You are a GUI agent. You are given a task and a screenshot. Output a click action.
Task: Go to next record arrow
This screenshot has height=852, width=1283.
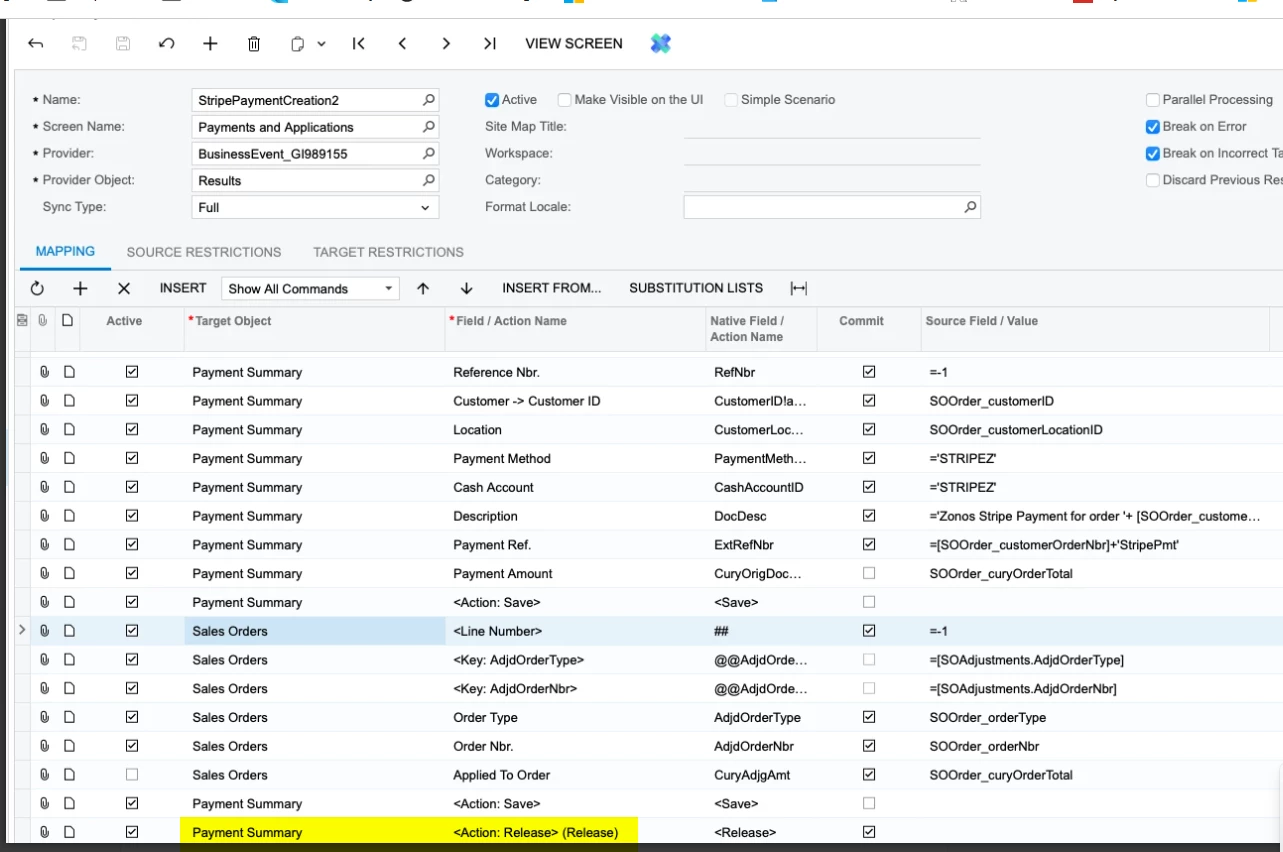(x=446, y=44)
